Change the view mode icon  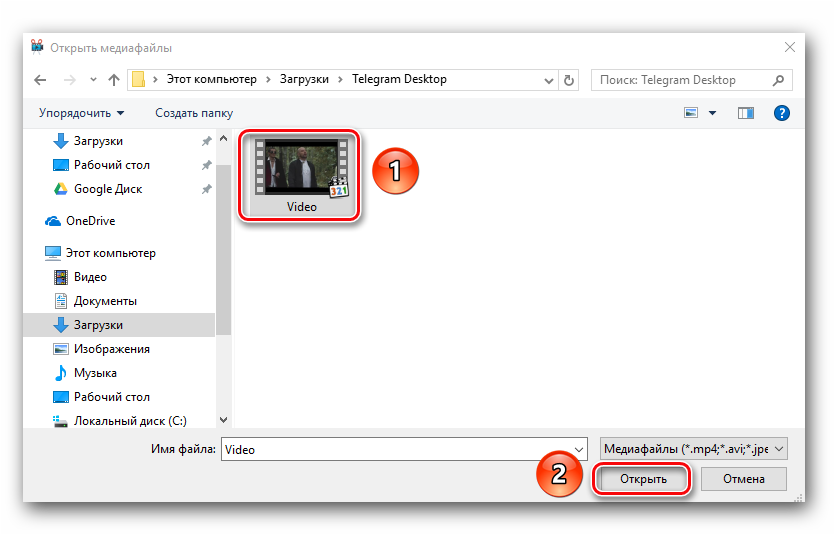pos(691,113)
